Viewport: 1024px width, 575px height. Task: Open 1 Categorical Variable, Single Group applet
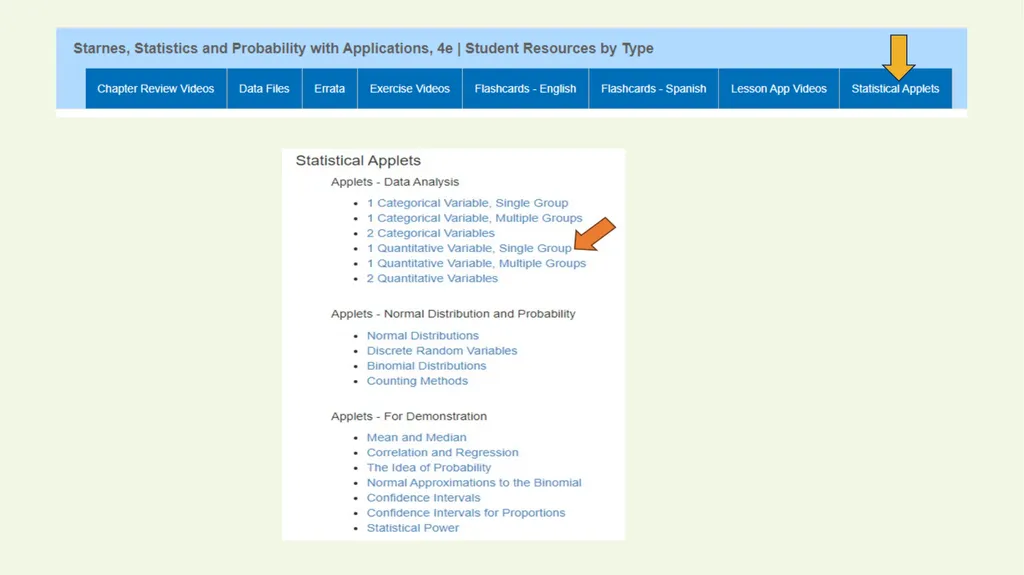pyautogui.click(x=467, y=203)
